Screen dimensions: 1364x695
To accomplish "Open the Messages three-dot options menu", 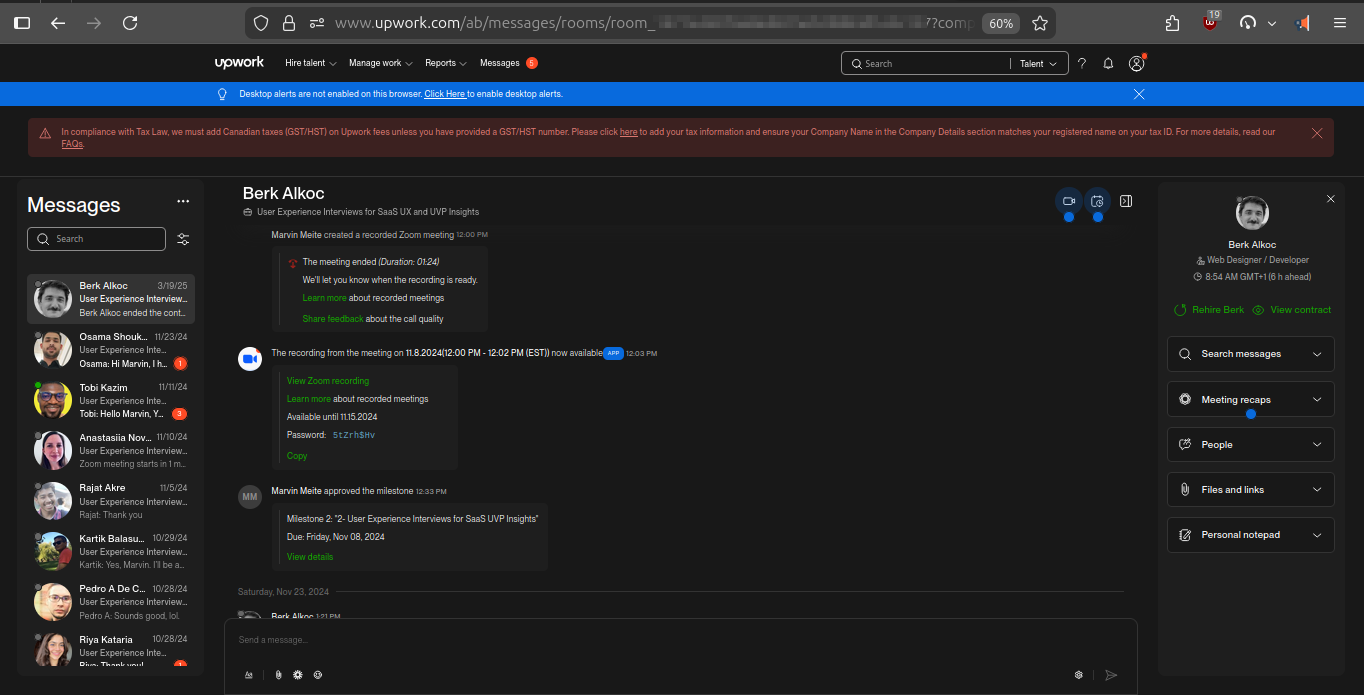I will click(183, 201).
